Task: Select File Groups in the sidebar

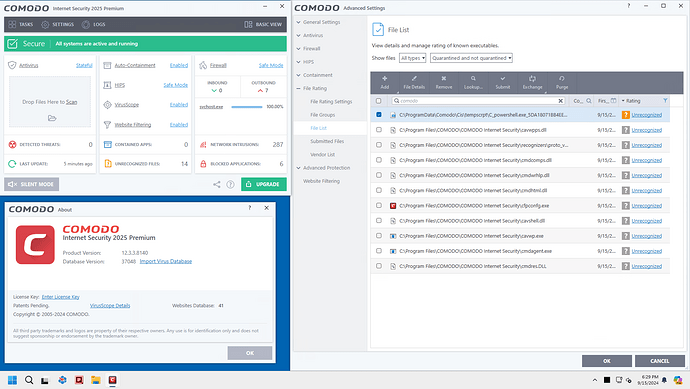Action: 323,115
